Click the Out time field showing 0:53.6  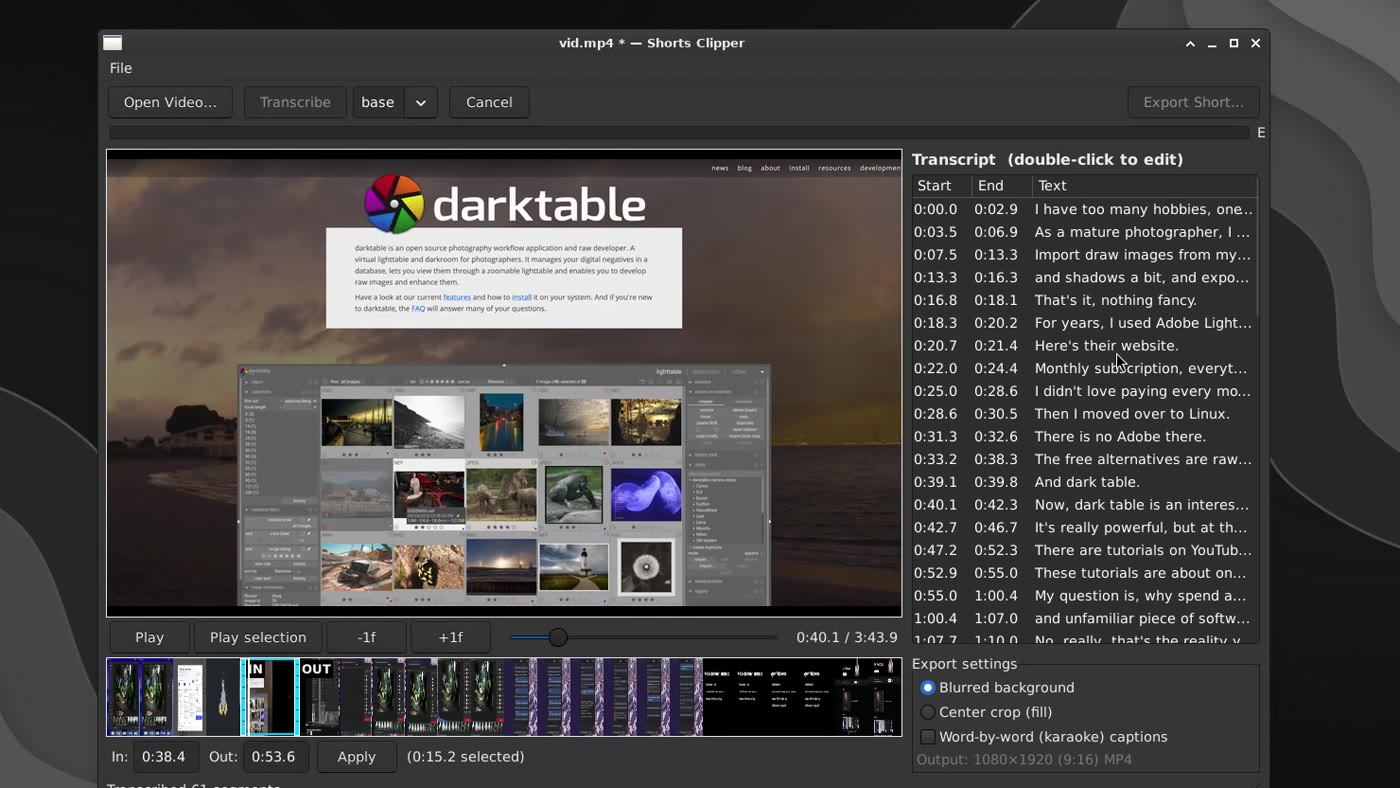click(x=274, y=757)
